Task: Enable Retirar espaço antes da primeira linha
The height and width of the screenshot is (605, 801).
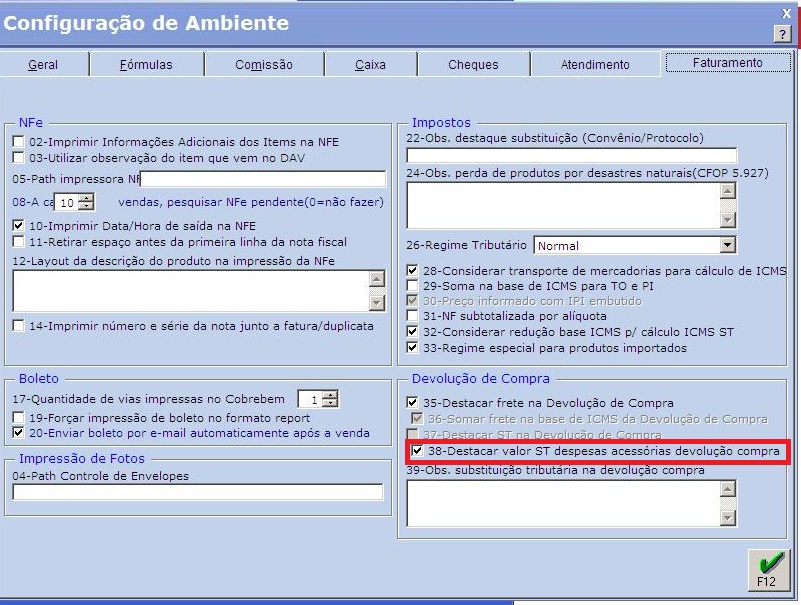Action: (17, 240)
